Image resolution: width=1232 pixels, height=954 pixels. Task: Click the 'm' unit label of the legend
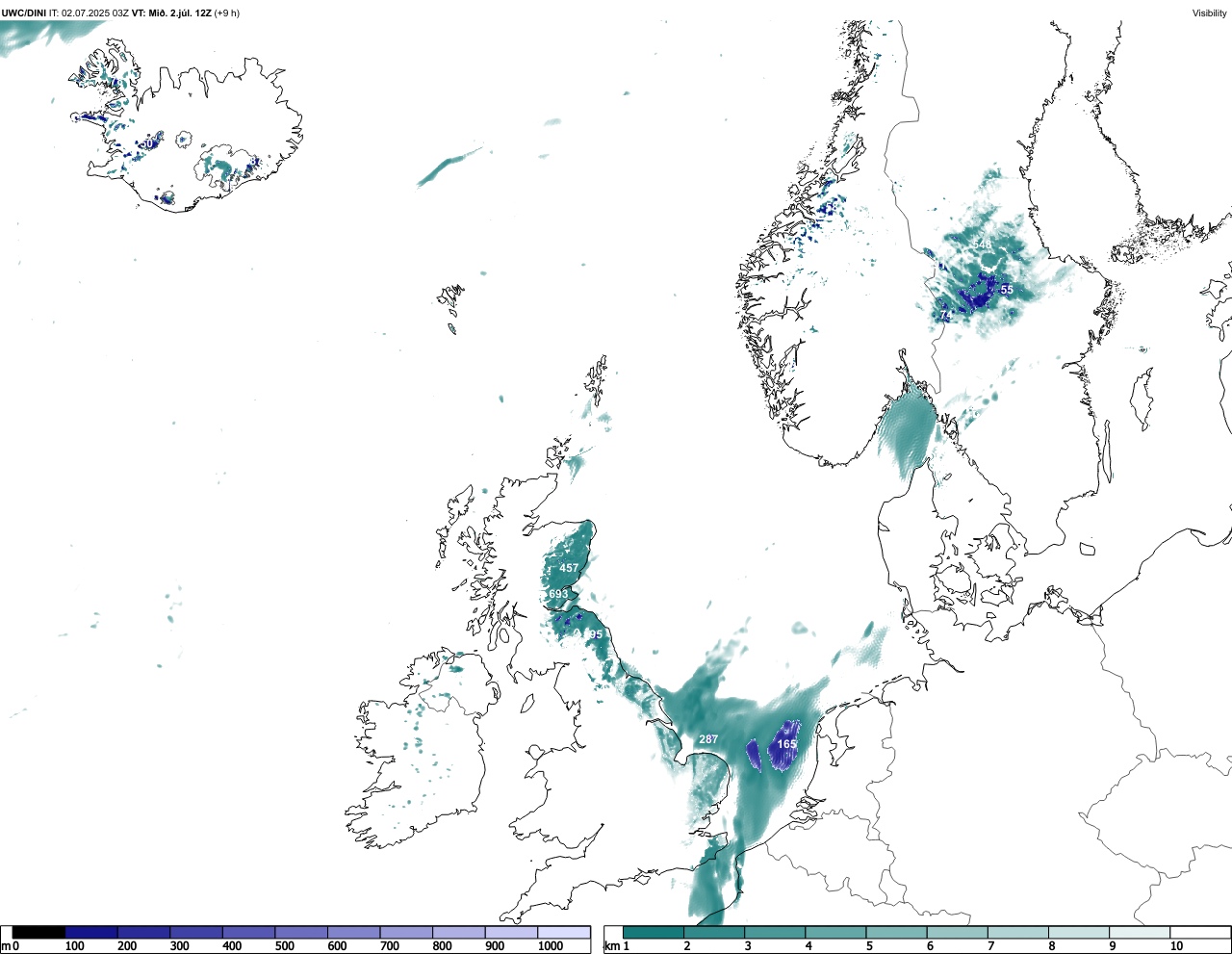point(5,947)
